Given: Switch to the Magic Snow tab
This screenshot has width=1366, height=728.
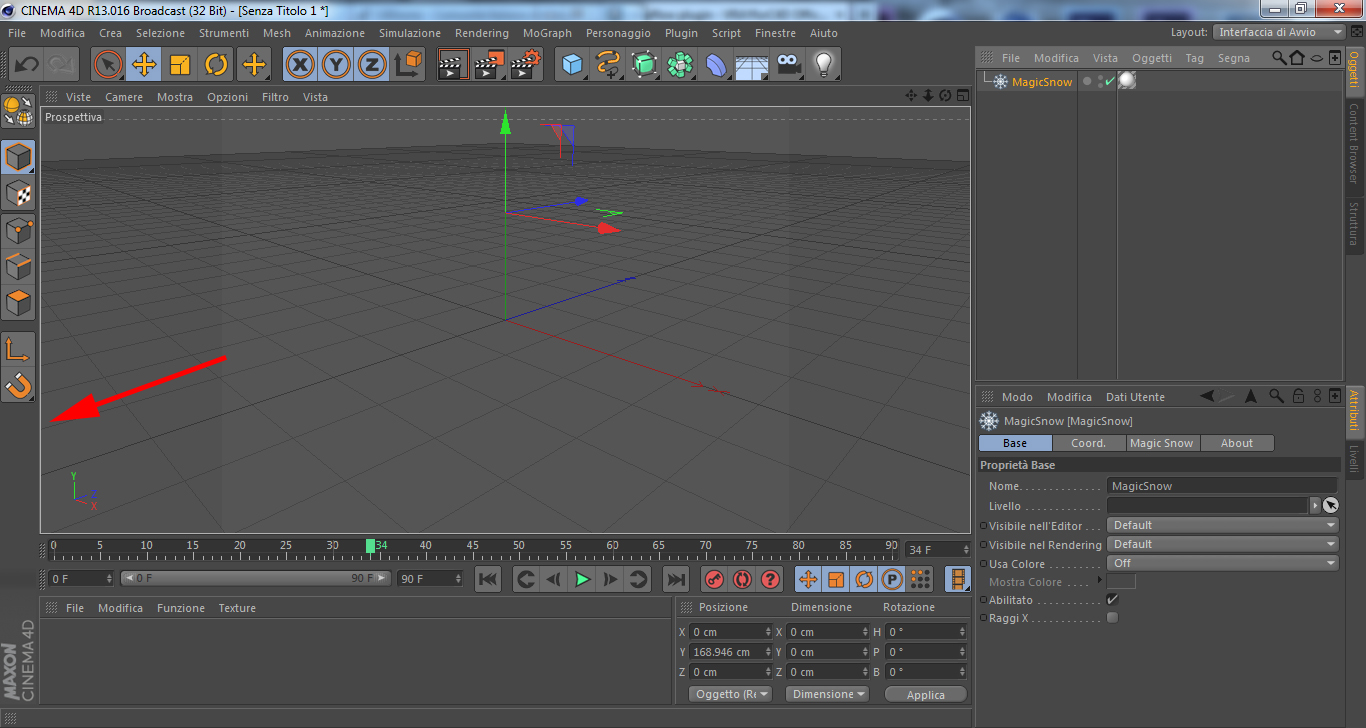Looking at the screenshot, I should coord(1161,443).
